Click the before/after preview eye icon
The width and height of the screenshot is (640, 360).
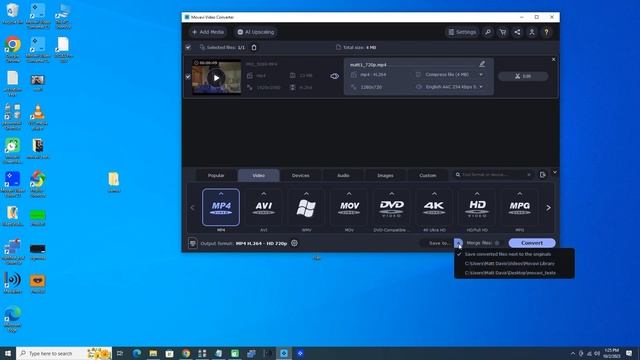(334, 76)
